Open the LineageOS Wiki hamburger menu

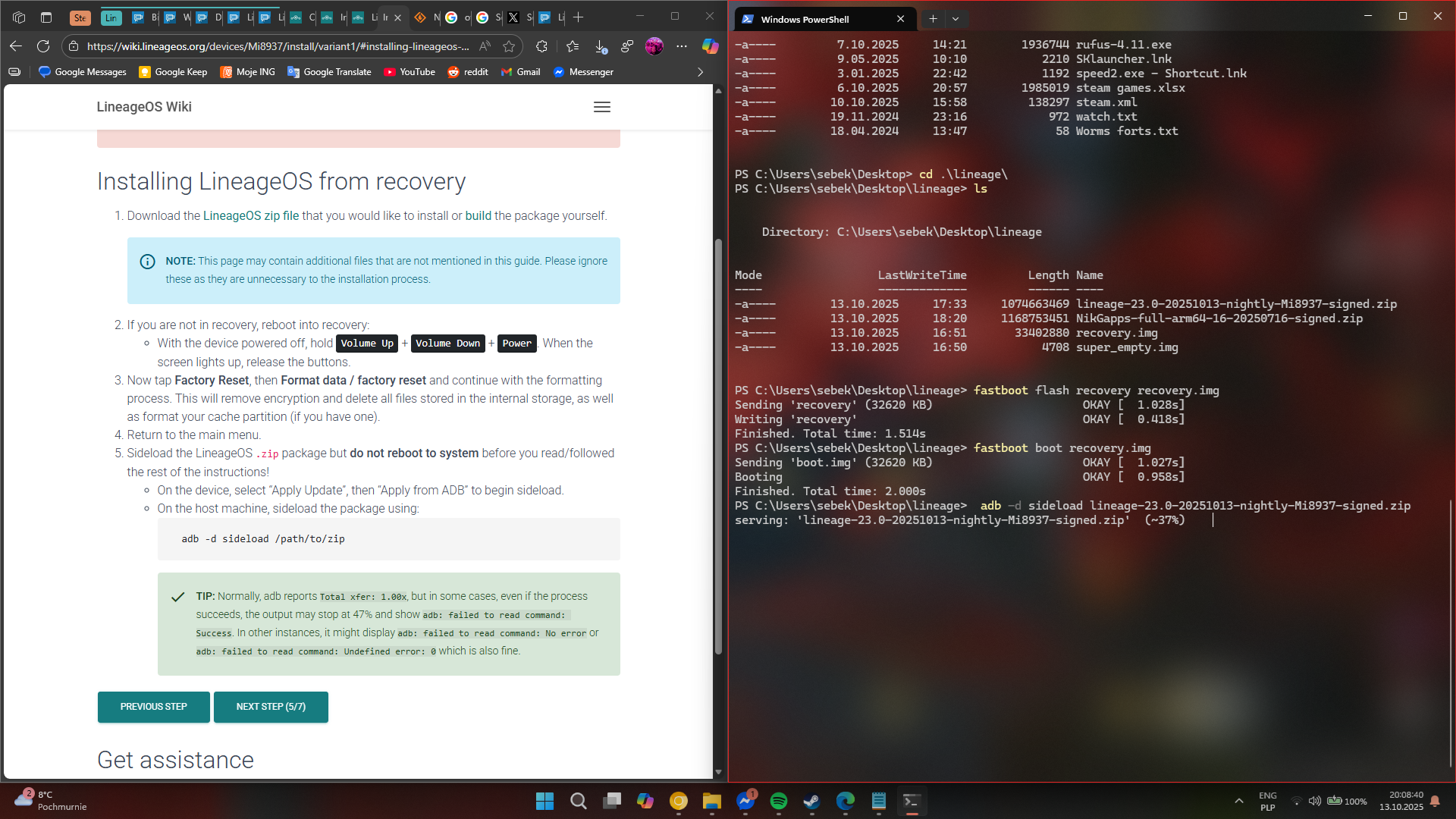601,107
